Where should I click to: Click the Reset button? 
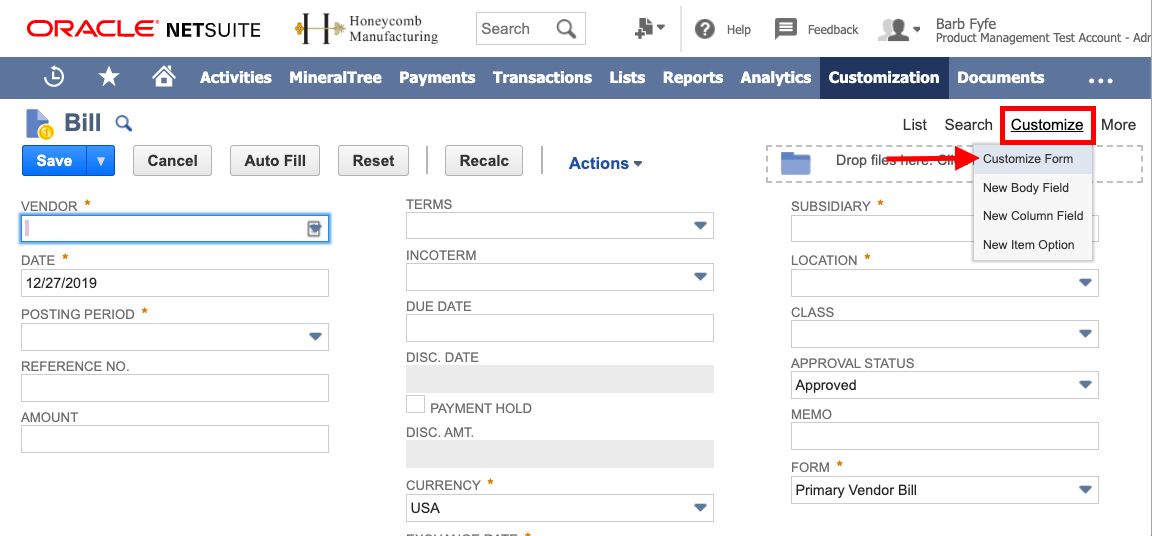[373, 161]
